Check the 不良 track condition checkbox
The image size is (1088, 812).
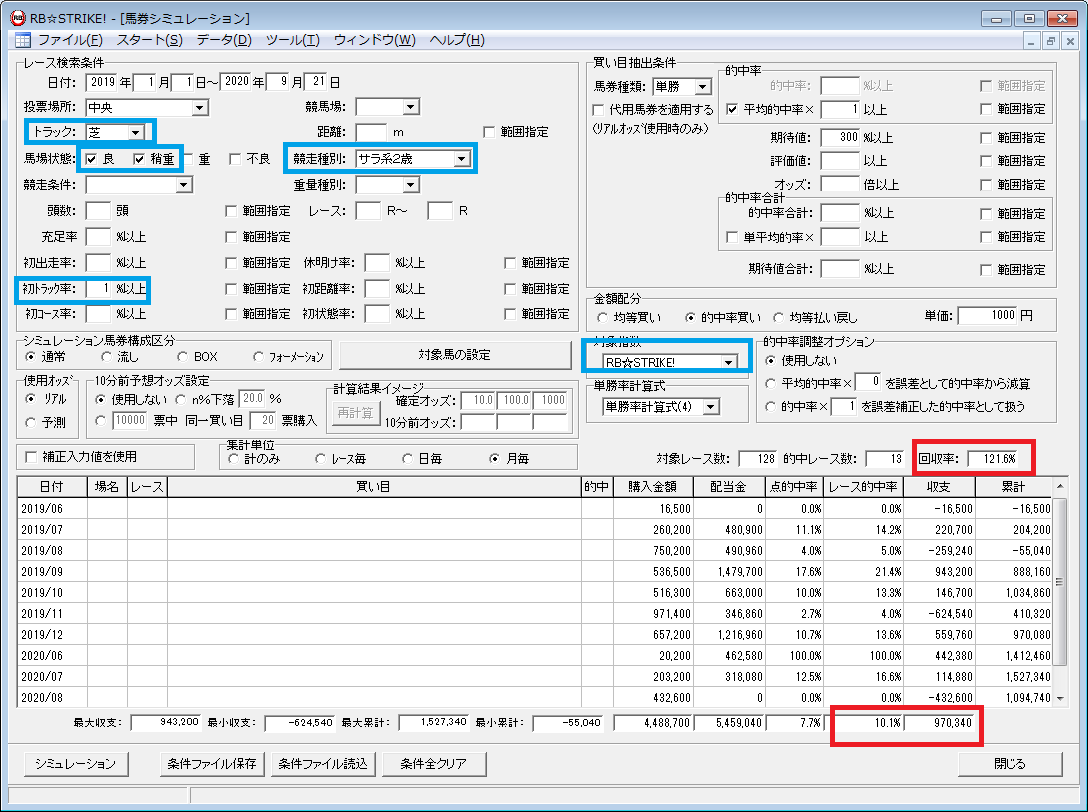235,159
